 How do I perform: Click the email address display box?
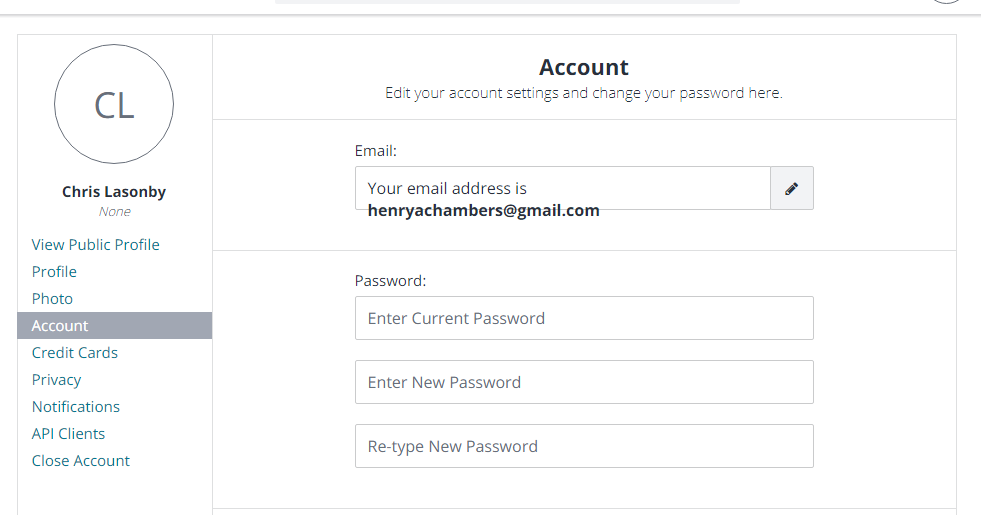click(x=562, y=188)
